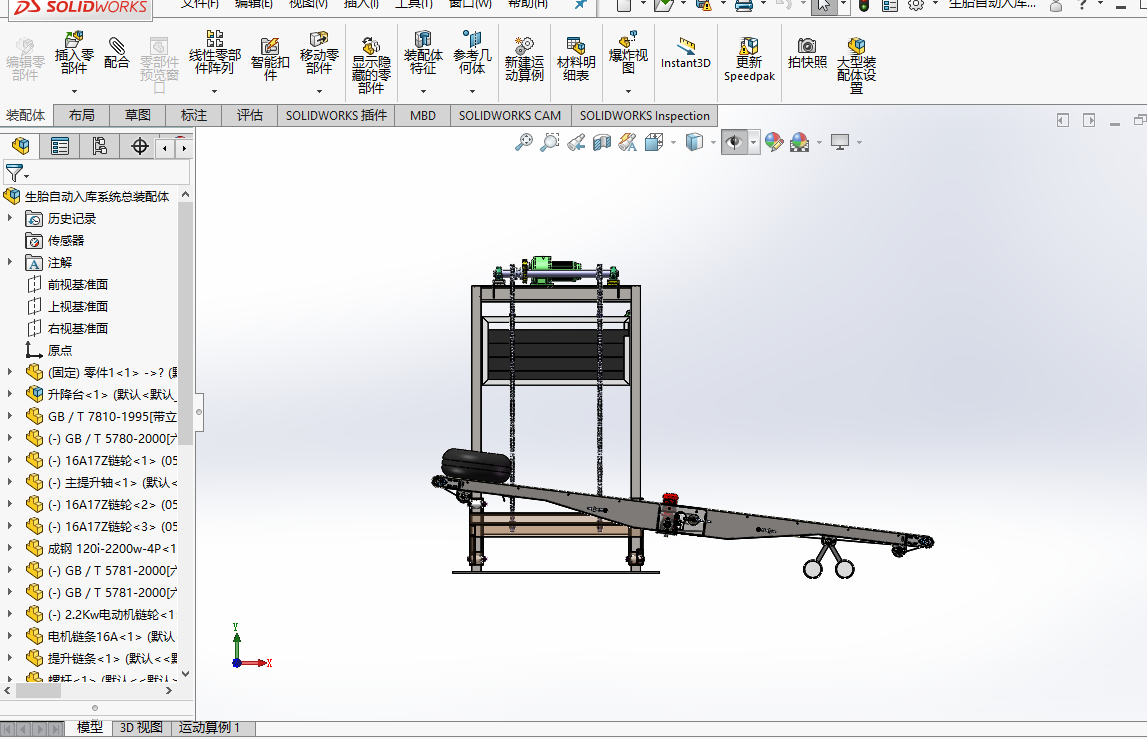Select 传感器 in the tree
Viewport: 1147px width, 739px height.
[x=66, y=241]
